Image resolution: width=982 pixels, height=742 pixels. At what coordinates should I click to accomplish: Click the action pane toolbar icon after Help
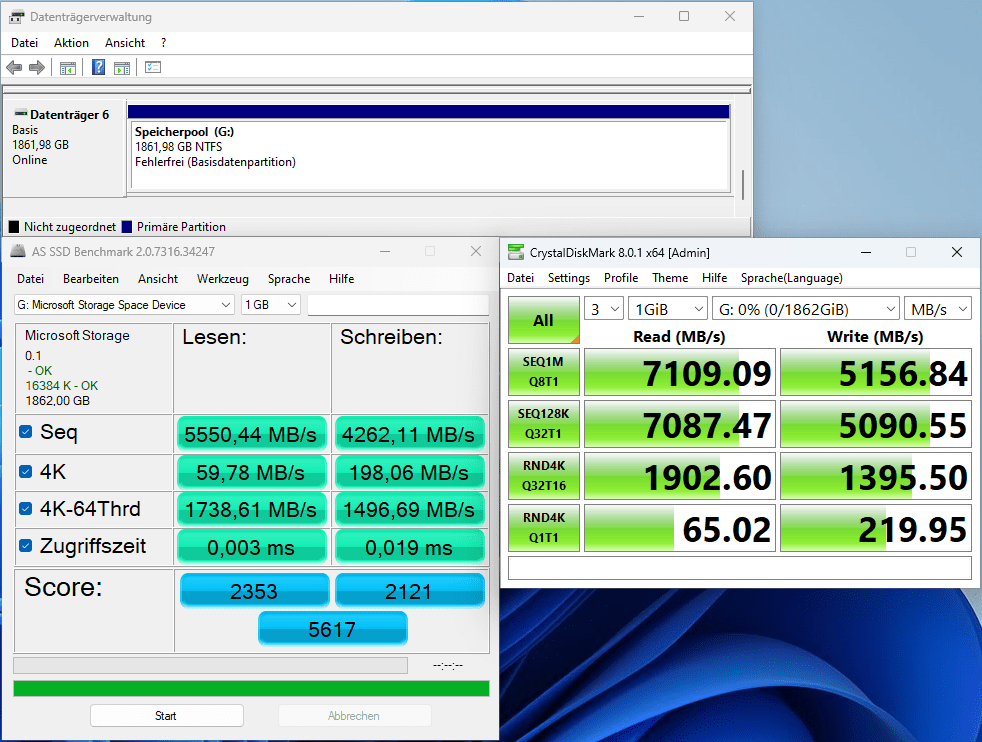pyautogui.click(x=122, y=68)
